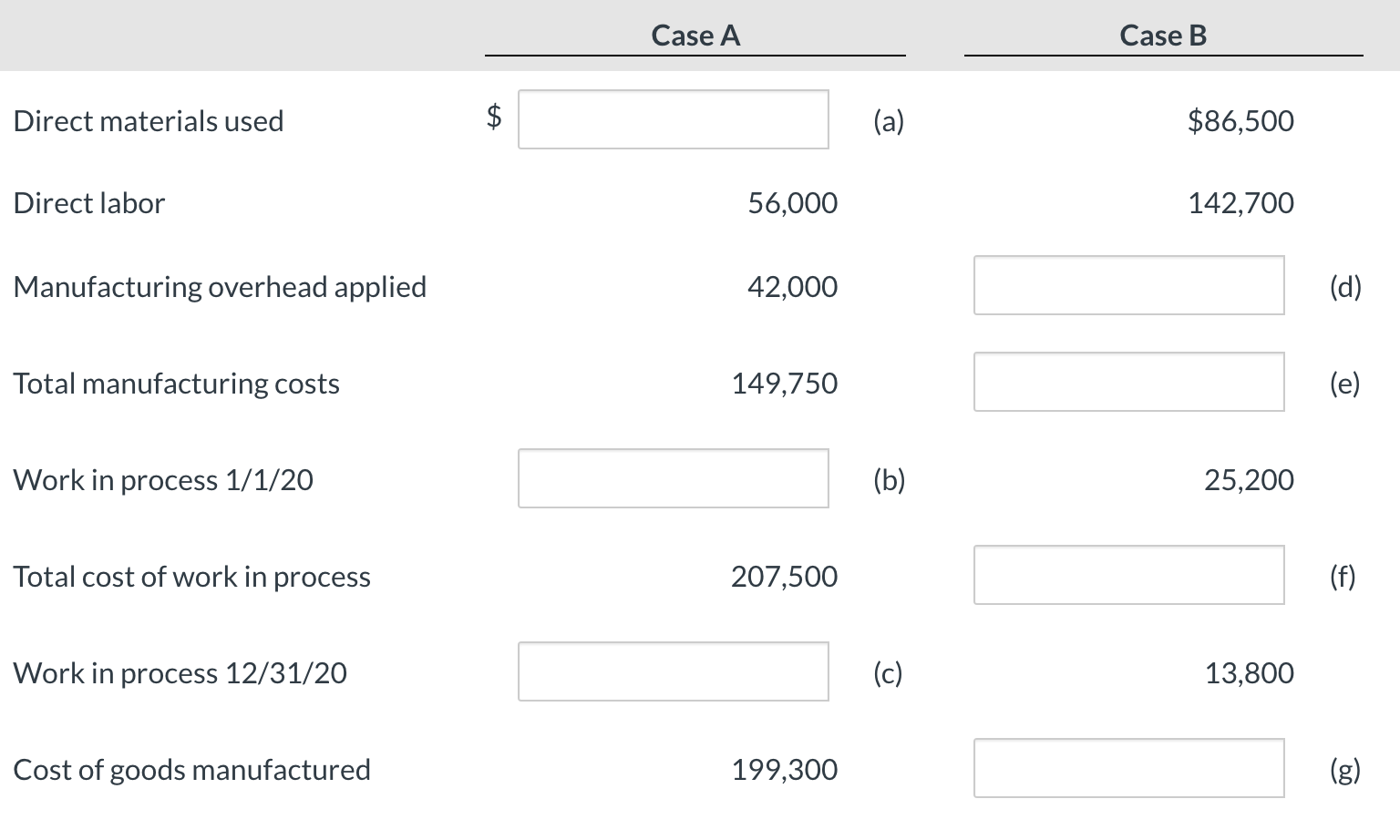Click the 199,300 Cost of goods manufactured value
The height and width of the screenshot is (840, 1400).
784,769
